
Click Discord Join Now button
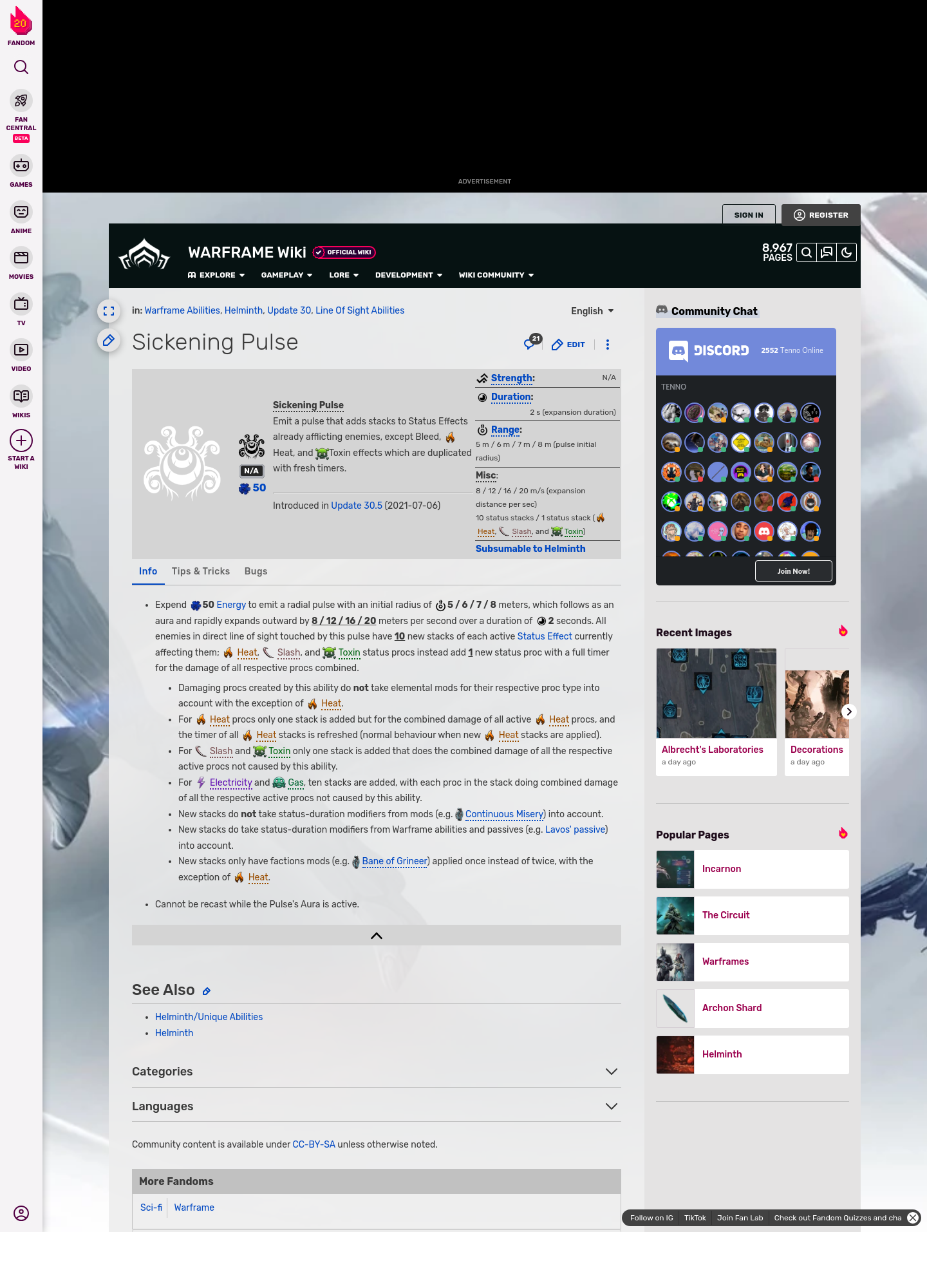(x=794, y=571)
